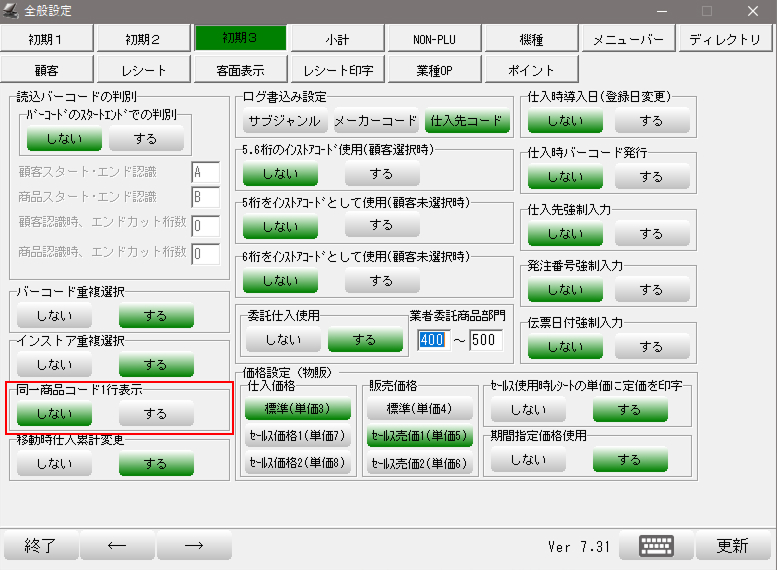Choose サブジャンル for log writing
Image resolution: width=777 pixels, height=570 pixels.
tap(285, 121)
